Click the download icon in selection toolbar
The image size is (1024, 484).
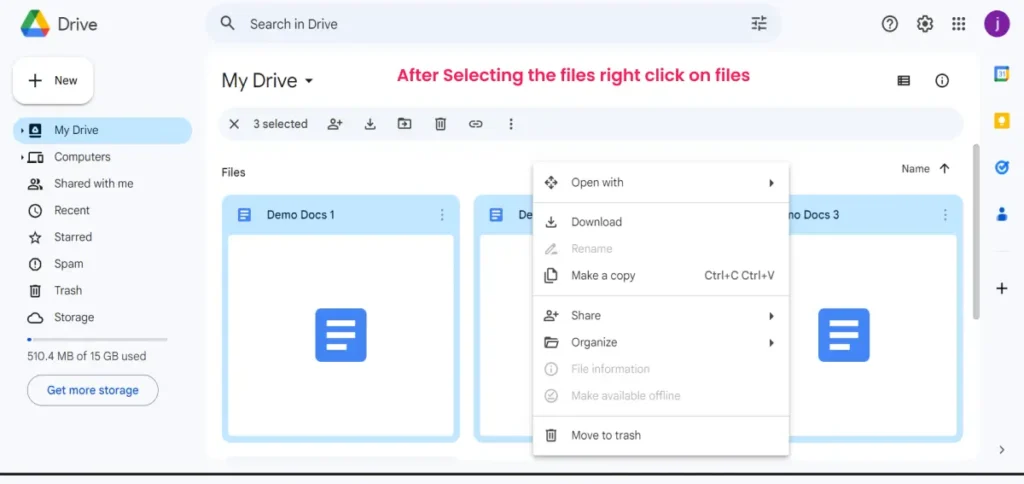[370, 124]
